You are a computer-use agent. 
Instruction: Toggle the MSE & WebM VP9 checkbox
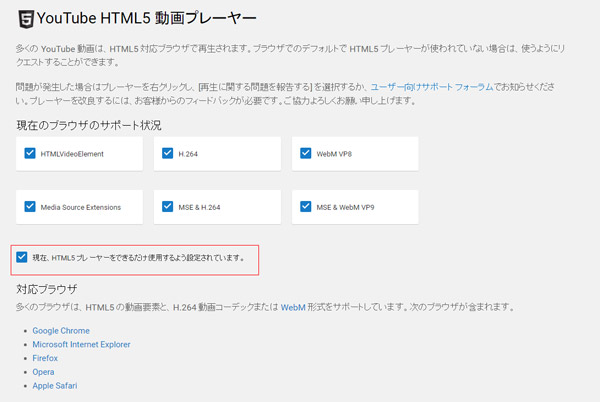pyautogui.click(x=305, y=207)
